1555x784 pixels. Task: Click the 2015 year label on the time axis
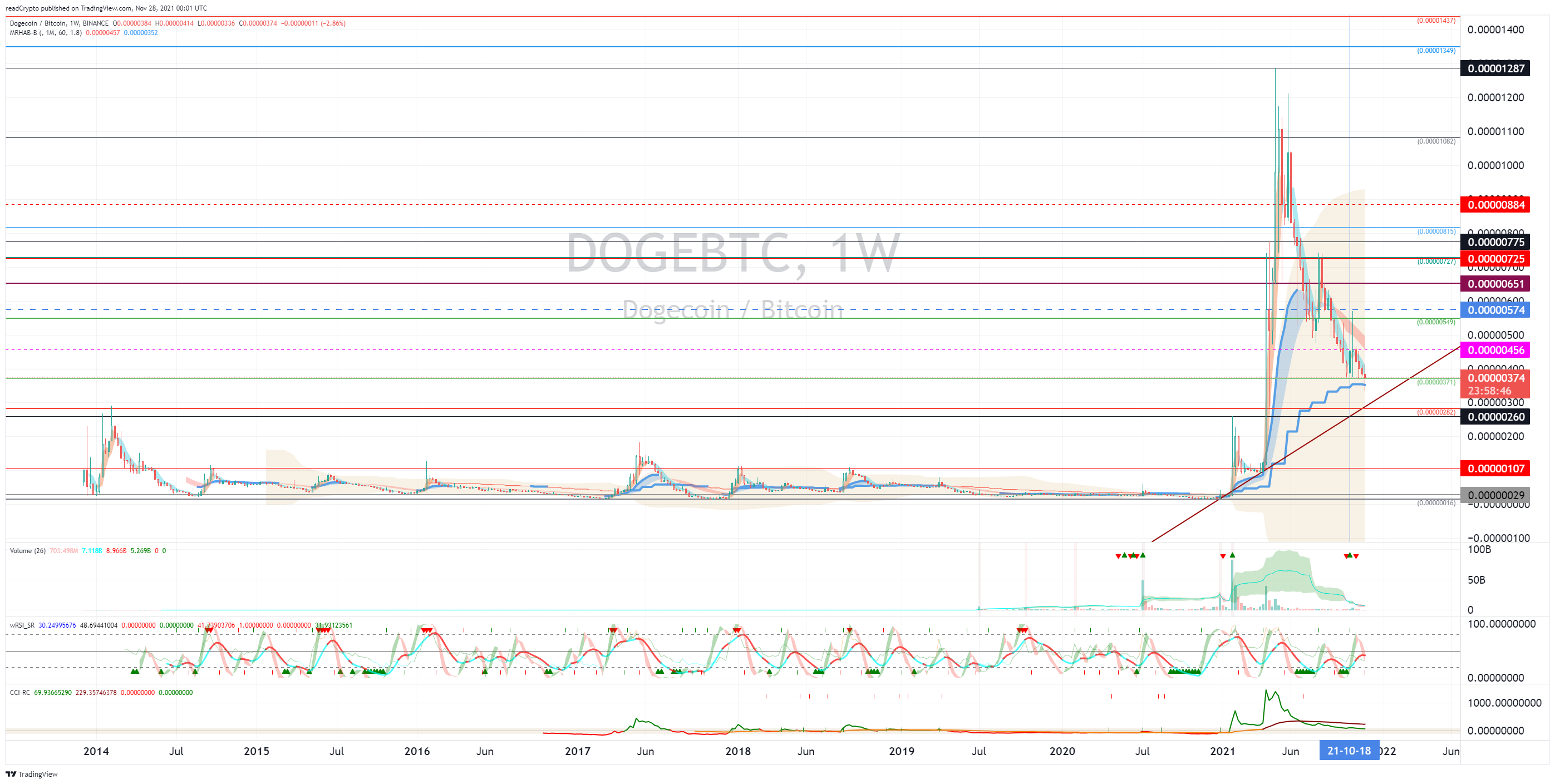(x=257, y=751)
